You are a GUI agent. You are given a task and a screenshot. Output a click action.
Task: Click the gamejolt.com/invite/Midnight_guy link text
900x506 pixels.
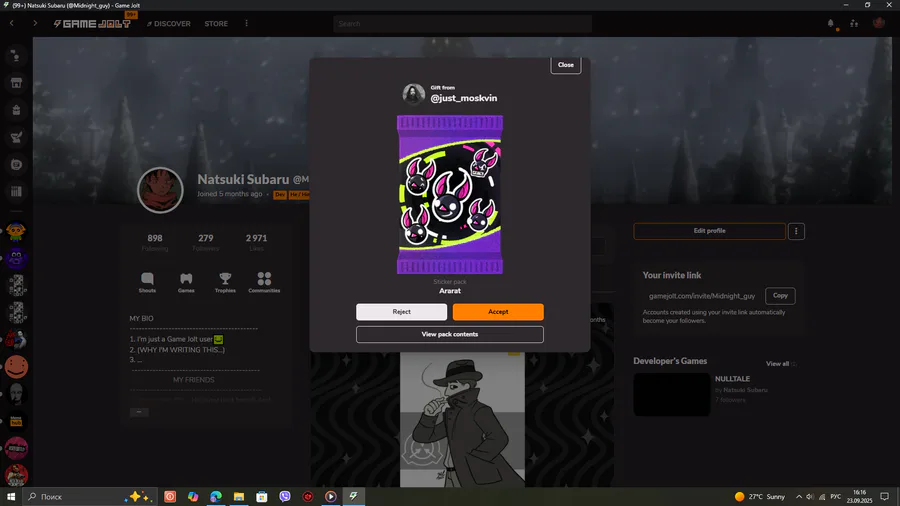[x=702, y=296]
